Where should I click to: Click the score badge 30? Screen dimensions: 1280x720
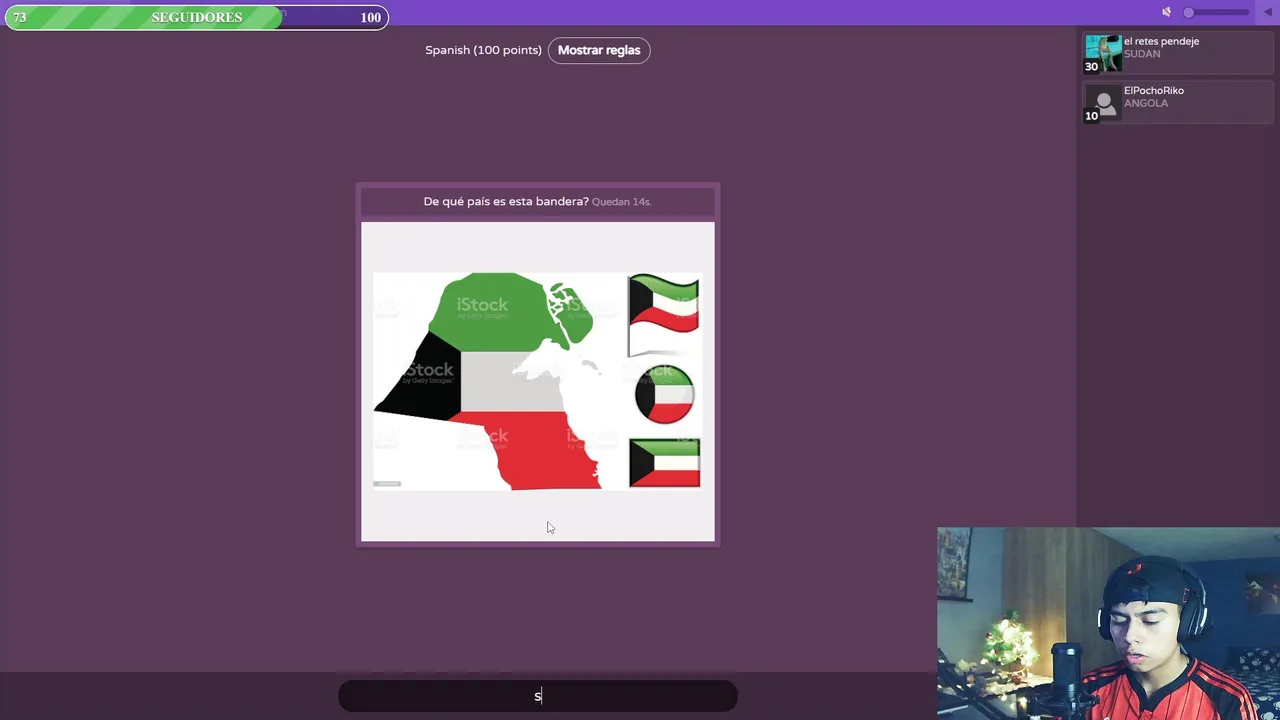pyautogui.click(x=1091, y=67)
